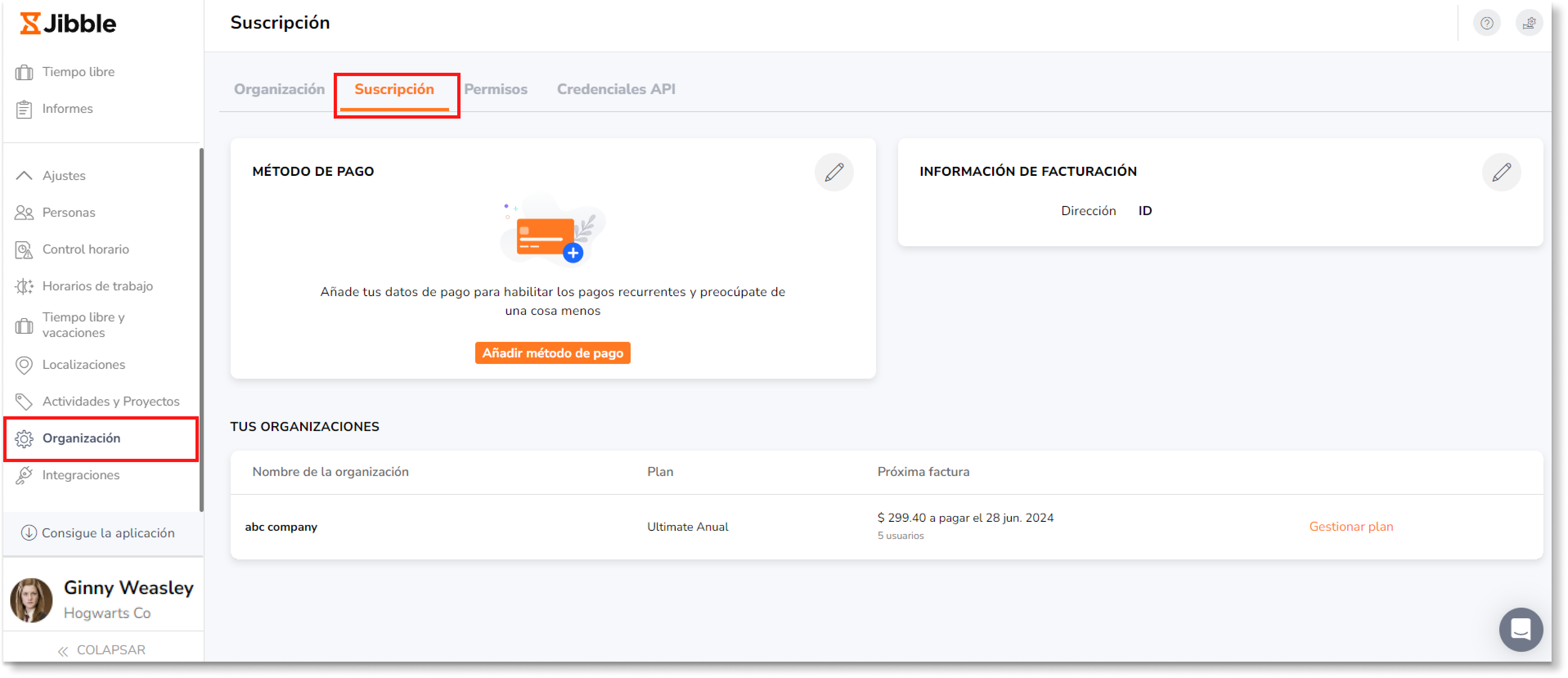Click the Añadir método de pago button
Image resolution: width=1568 pixels, height=678 pixels.
click(x=552, y=352)
